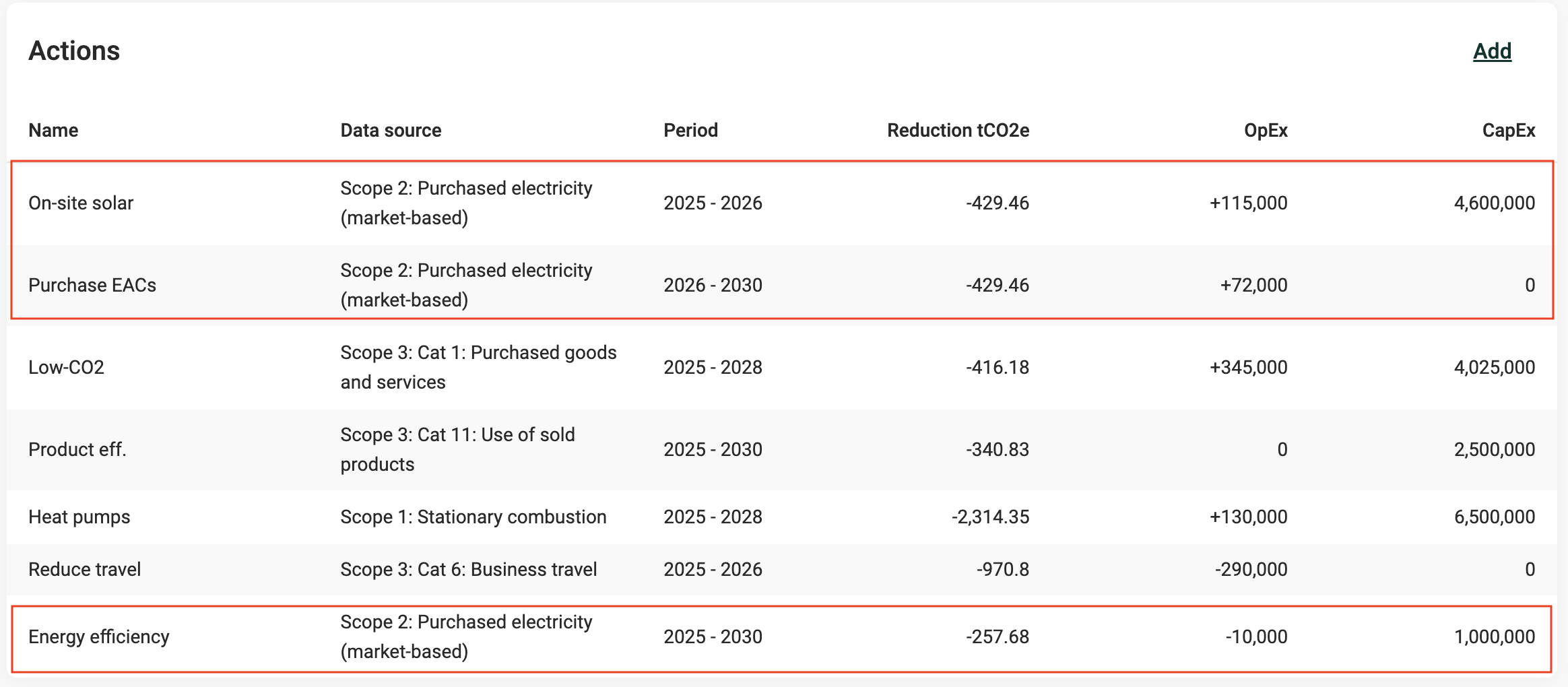Click the Reduction tCO2e column header

point(958,130)
